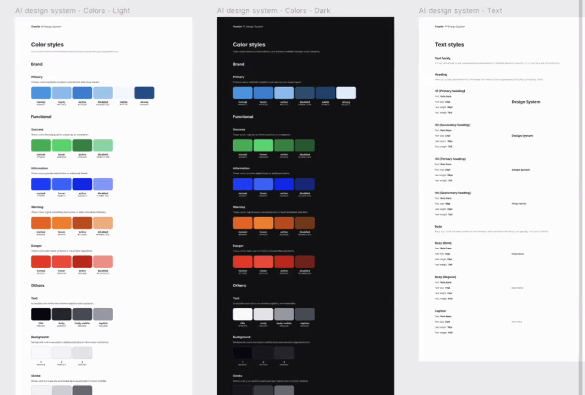Choose Information normal blue swatch in Light frame
Image resolution: width=585 pixels, height=395 pixels.
click(x=41, y=184)
